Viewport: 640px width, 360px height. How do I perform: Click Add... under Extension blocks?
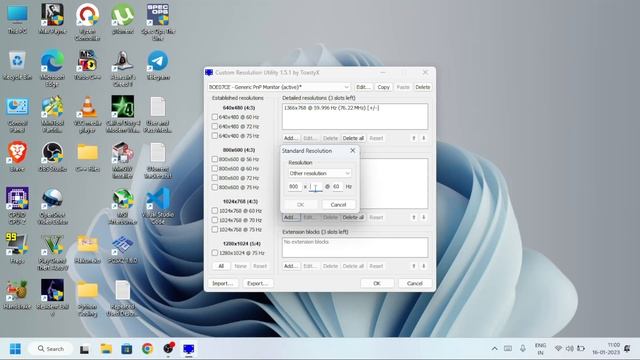click(x=291, y=266)
